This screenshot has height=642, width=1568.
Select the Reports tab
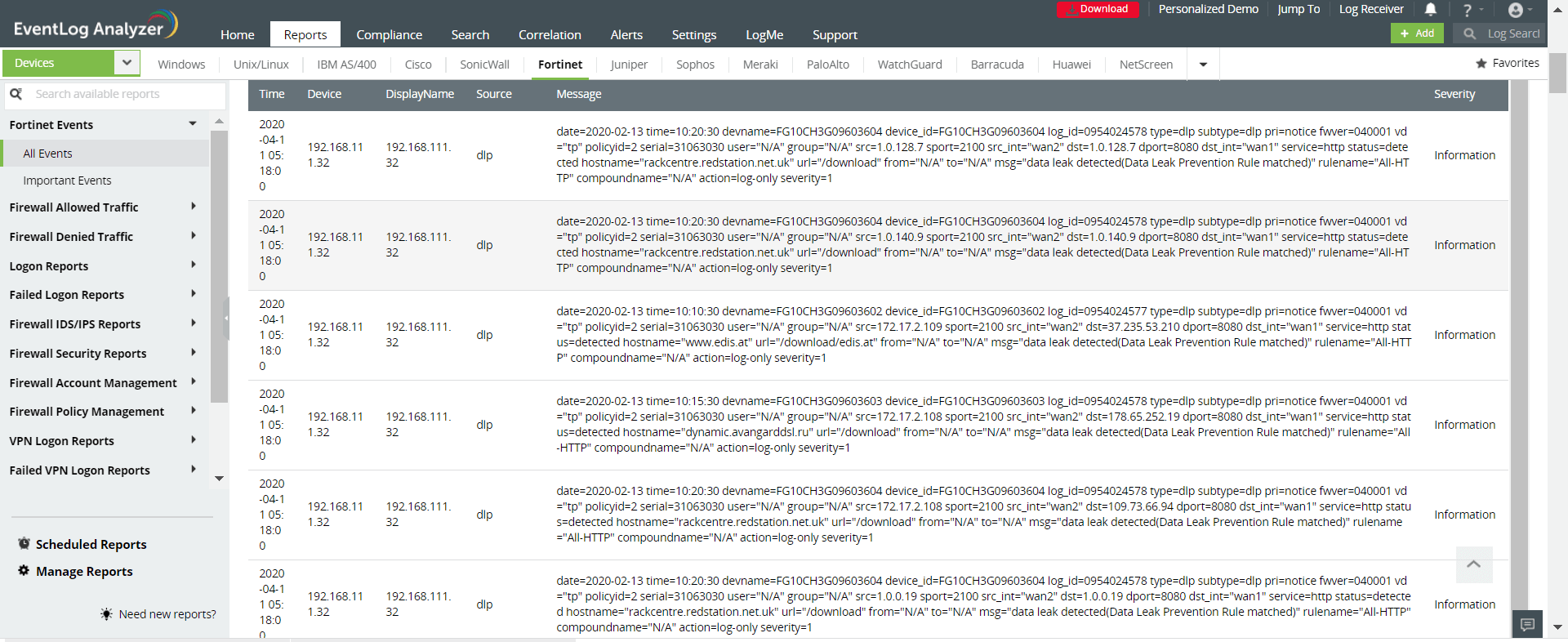tap(305, 34)
